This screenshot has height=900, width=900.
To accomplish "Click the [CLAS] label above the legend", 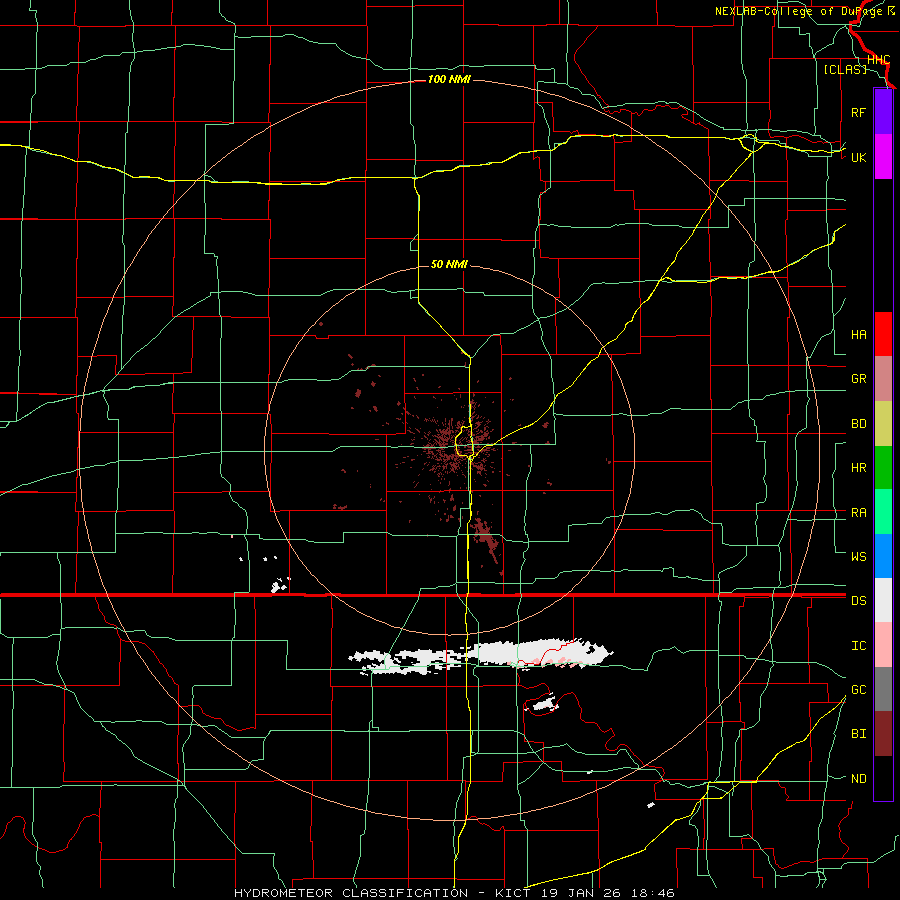I will coord(845,69).
